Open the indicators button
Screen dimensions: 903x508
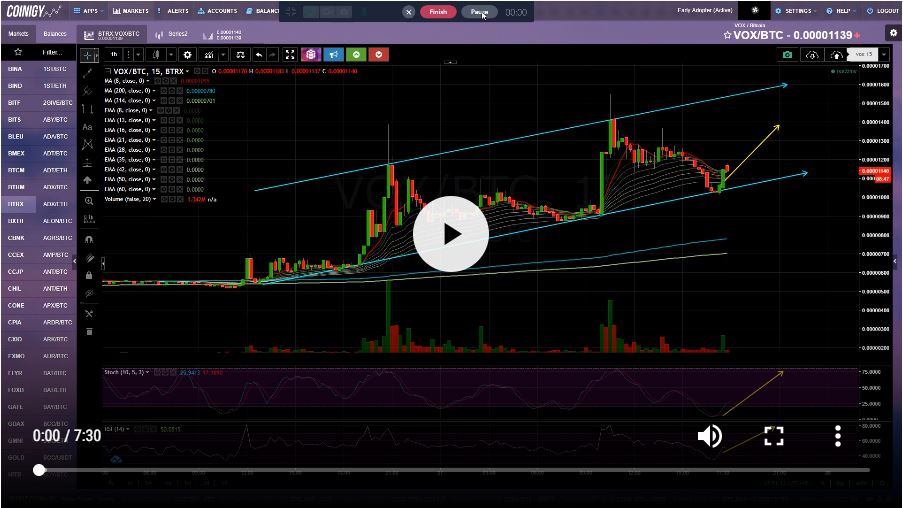208,55
